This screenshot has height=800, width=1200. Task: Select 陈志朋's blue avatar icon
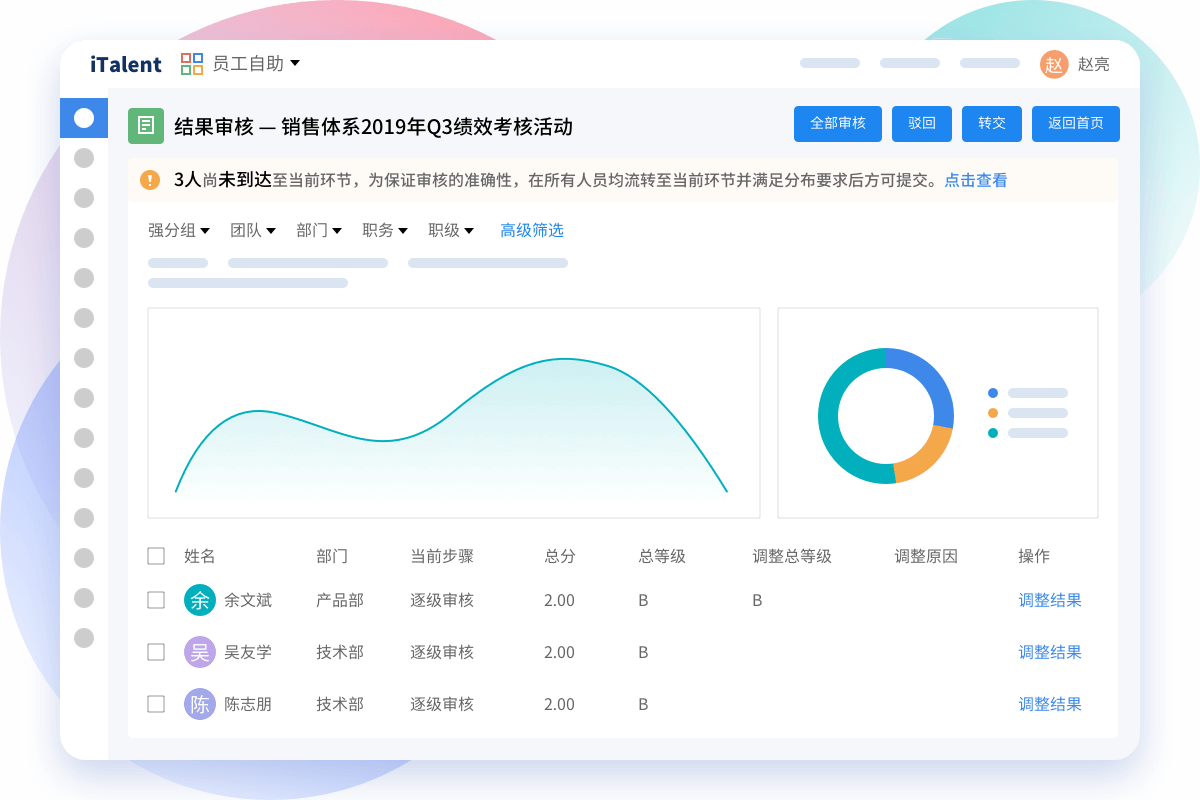(x=199, y=704)
